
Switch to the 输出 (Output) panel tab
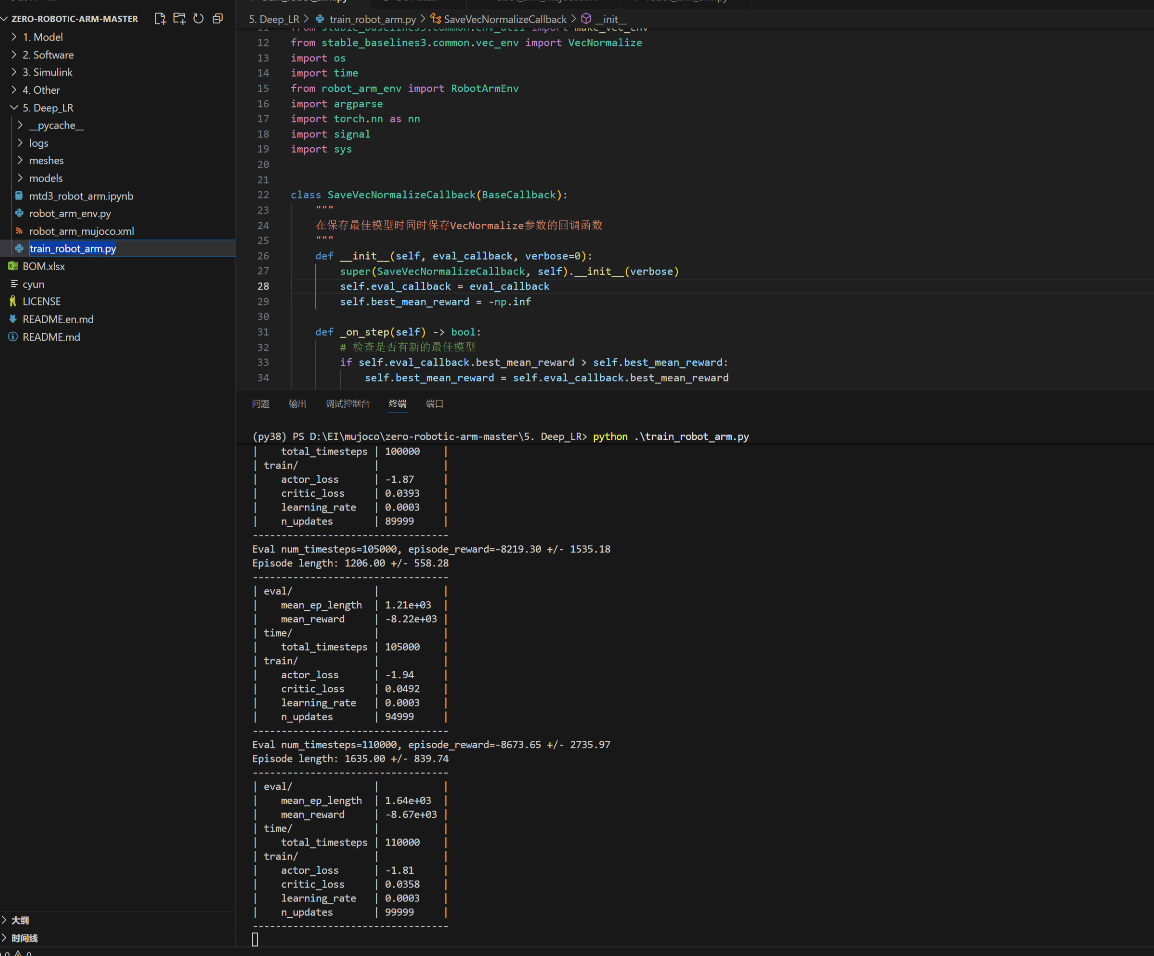click(x=297, y=404)
